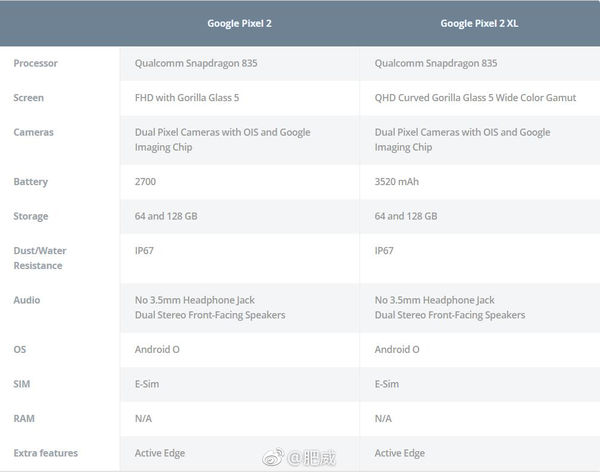Click the Weibo username text beside the logo
Image resolution: width=600 pixels, height=472 pixels.
(x=312, y=458)
